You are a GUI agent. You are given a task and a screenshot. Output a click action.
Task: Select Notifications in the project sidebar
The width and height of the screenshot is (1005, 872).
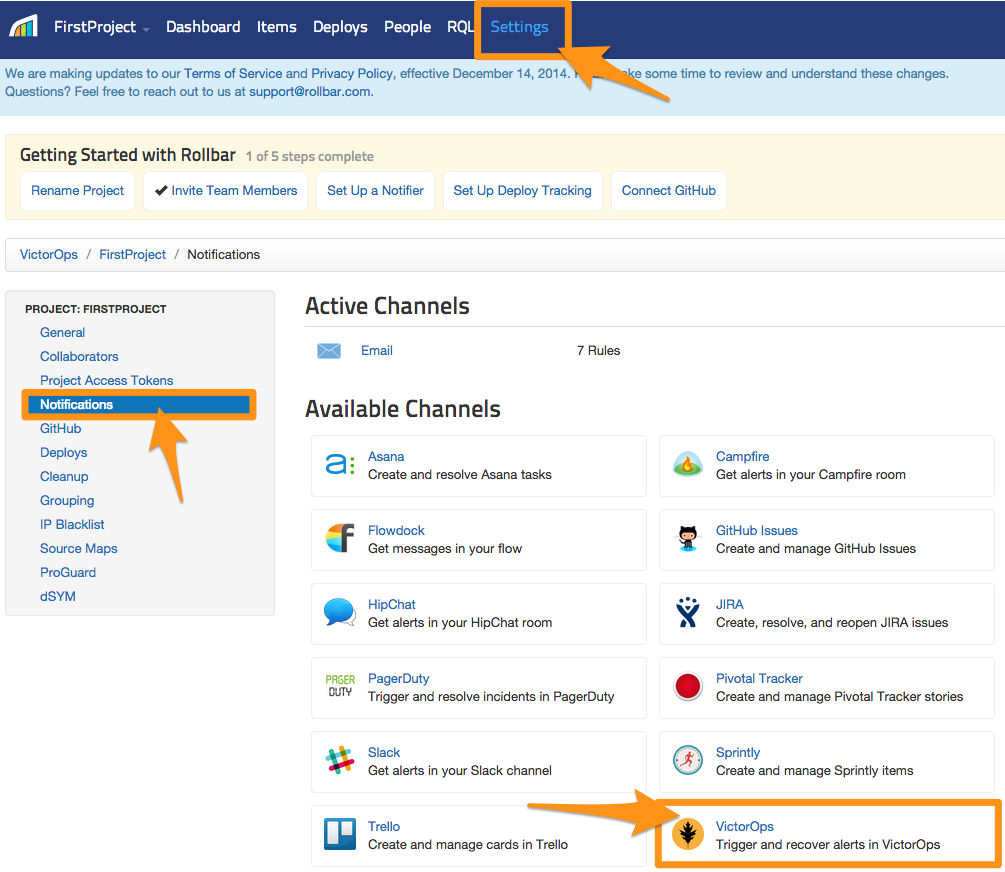tap(76, 404)
